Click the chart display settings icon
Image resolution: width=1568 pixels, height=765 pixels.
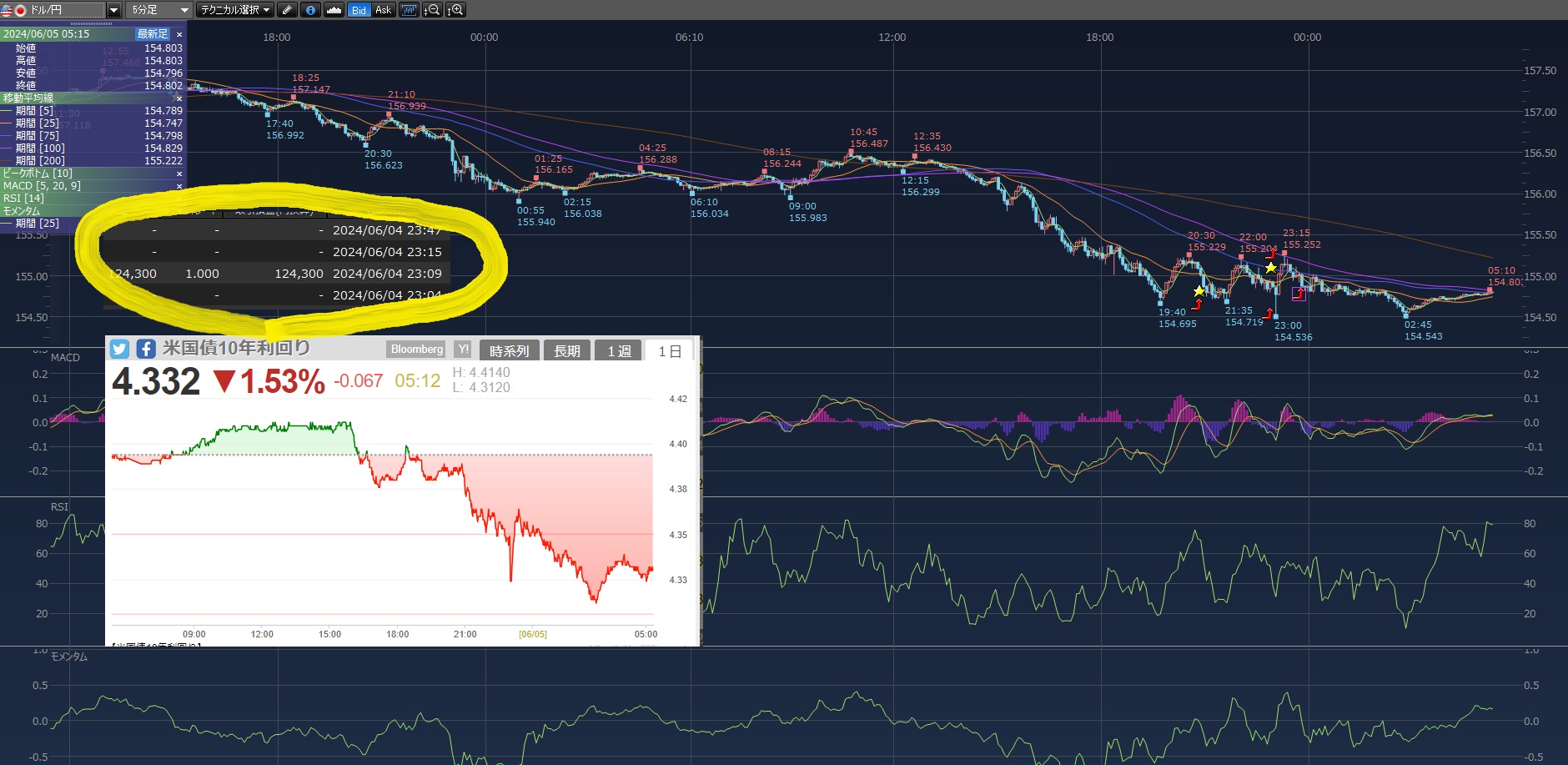point(409,10)
